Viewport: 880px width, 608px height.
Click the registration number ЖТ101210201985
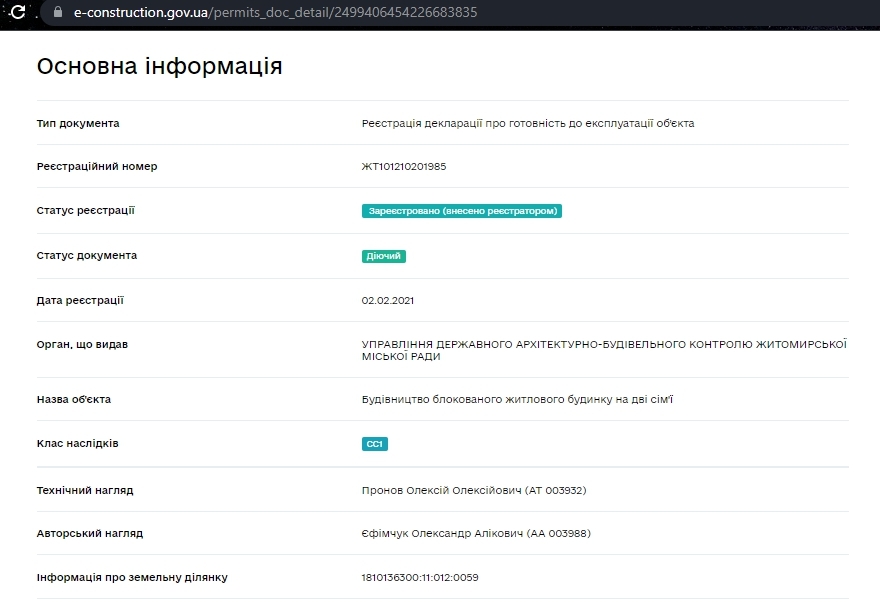coord(404,167)
